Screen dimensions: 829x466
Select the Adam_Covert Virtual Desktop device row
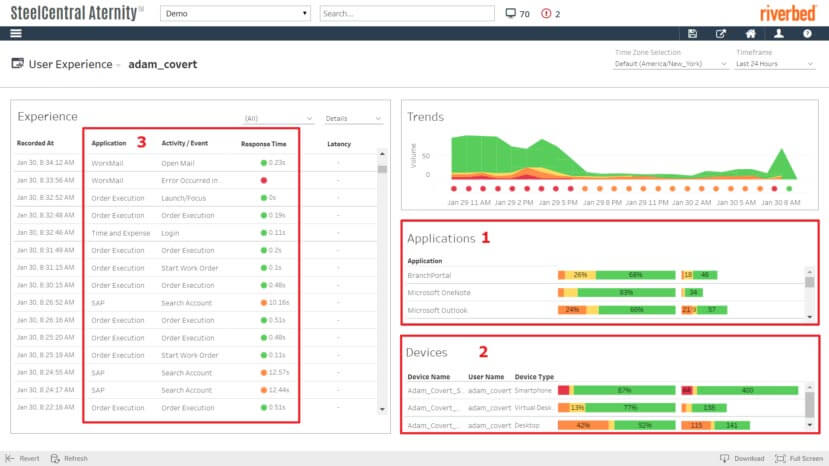[605, 408]
